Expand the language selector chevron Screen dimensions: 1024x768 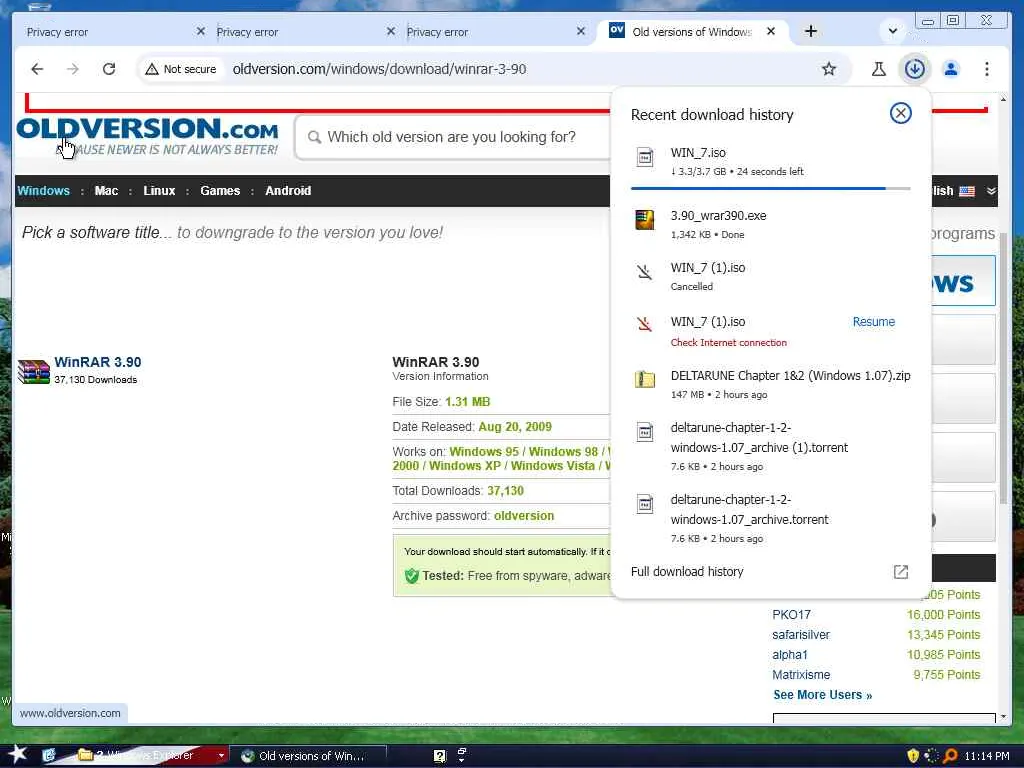click(x=991, y=191)
